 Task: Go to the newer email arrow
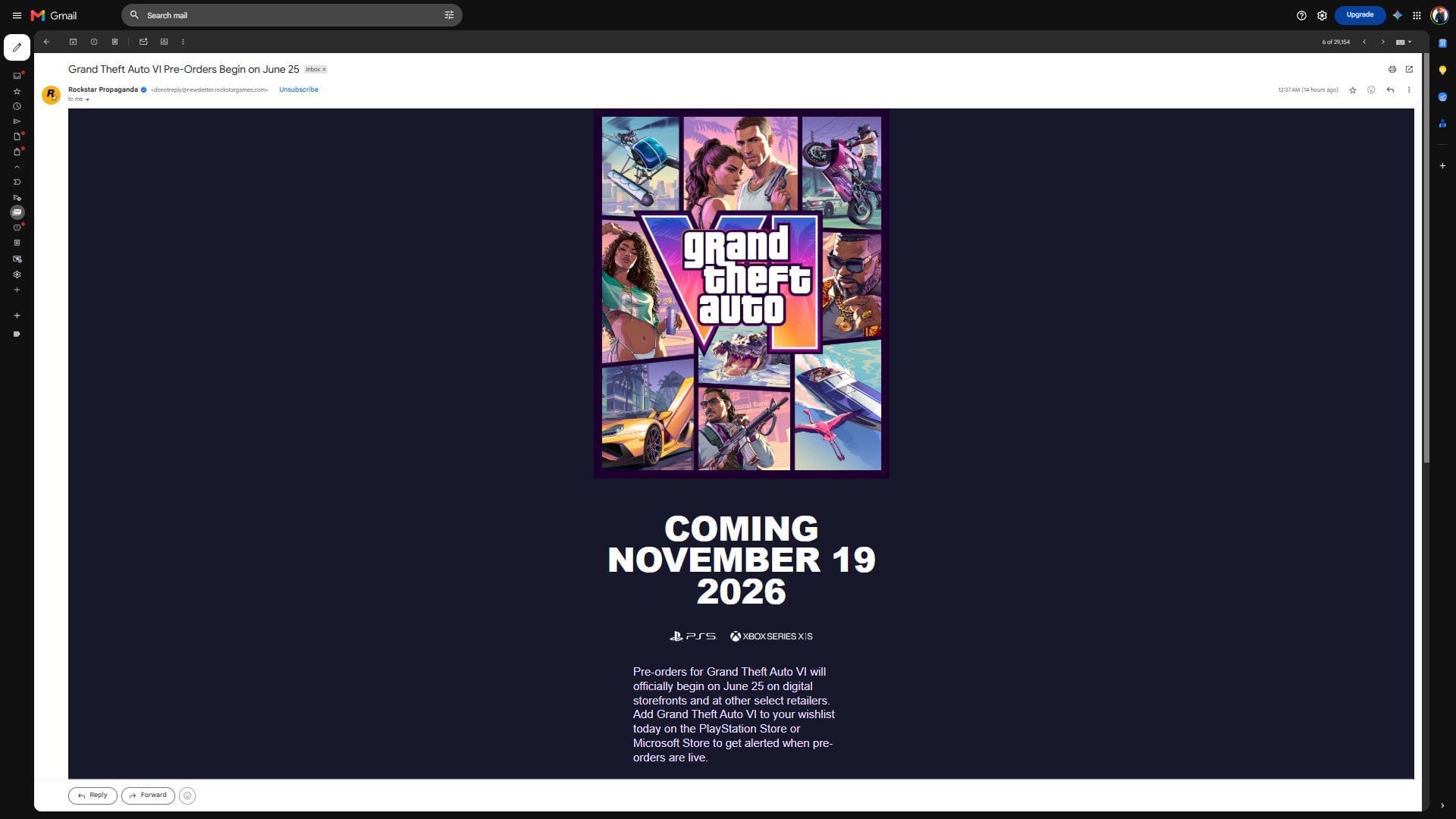pyautogui.click(x=1364, y=42)
